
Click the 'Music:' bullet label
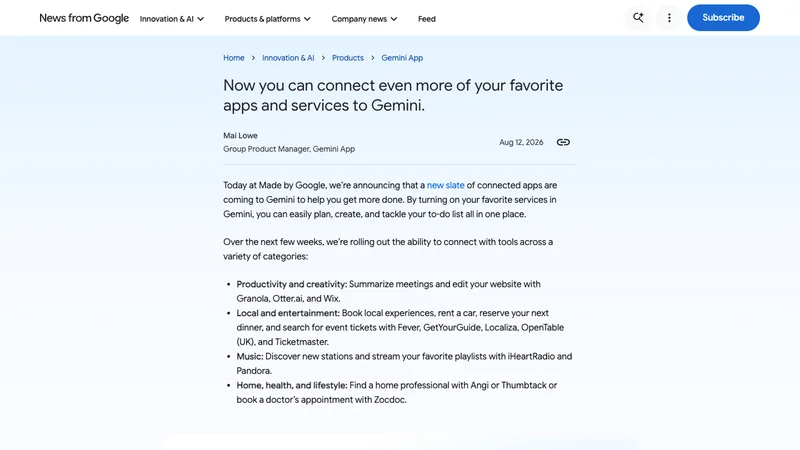tap(249, 357)
